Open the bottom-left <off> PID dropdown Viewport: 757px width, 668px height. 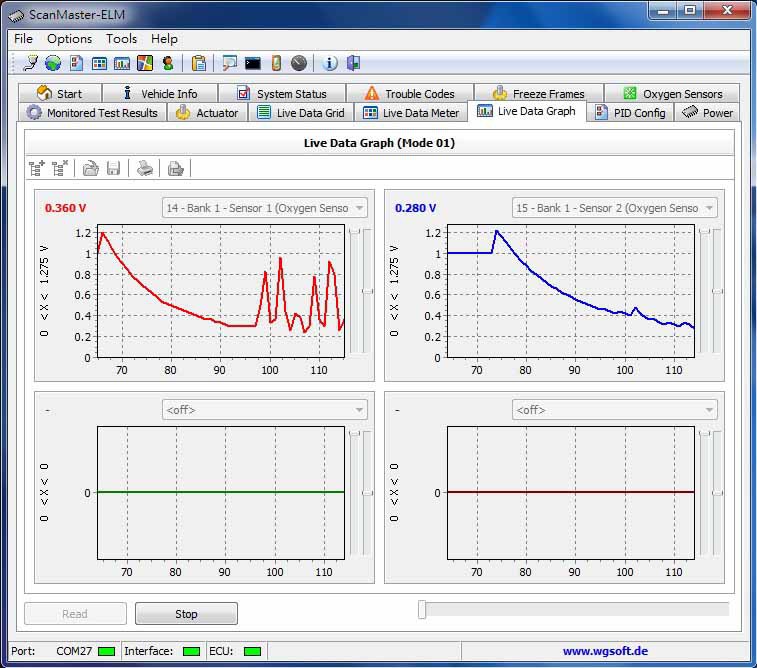point(265,410)
